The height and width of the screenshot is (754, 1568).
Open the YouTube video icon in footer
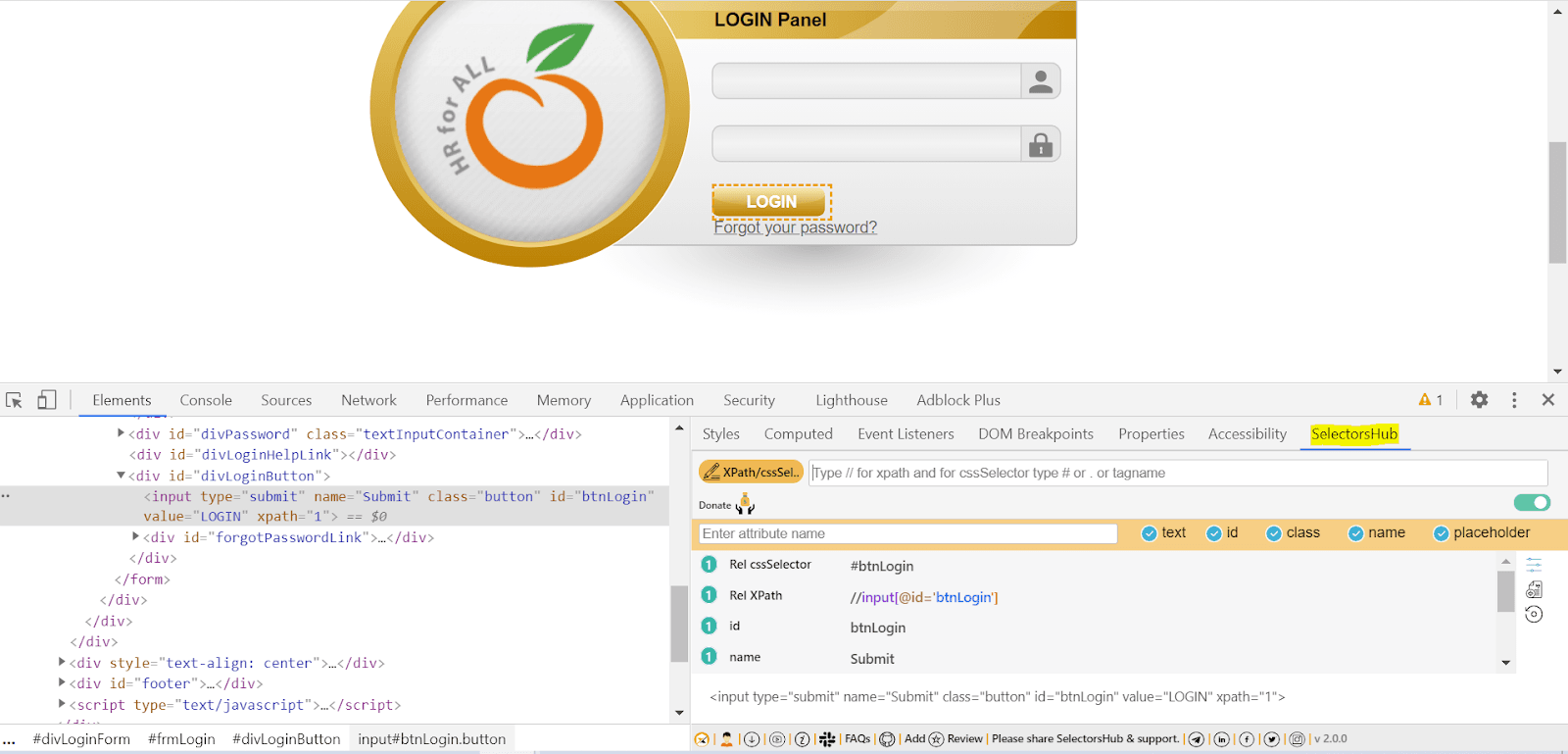pyautogui.click(x=777, y=739)
